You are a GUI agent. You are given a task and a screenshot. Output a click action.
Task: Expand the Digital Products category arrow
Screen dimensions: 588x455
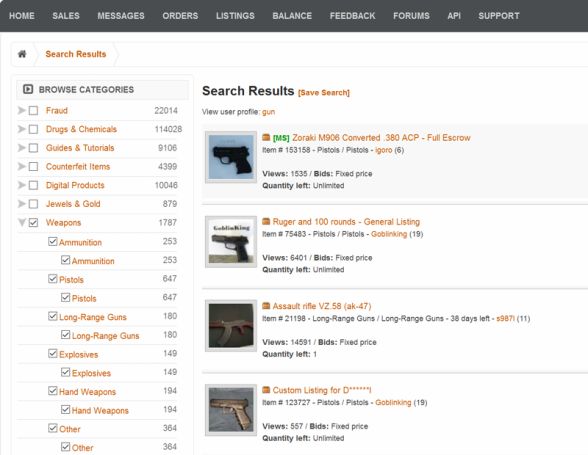pos(22,185)
